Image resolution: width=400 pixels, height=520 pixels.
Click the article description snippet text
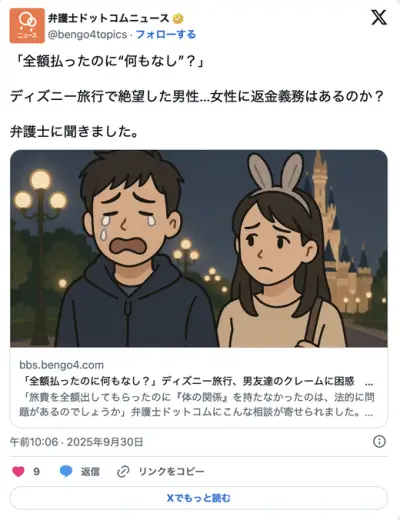(x=197, y=404)
